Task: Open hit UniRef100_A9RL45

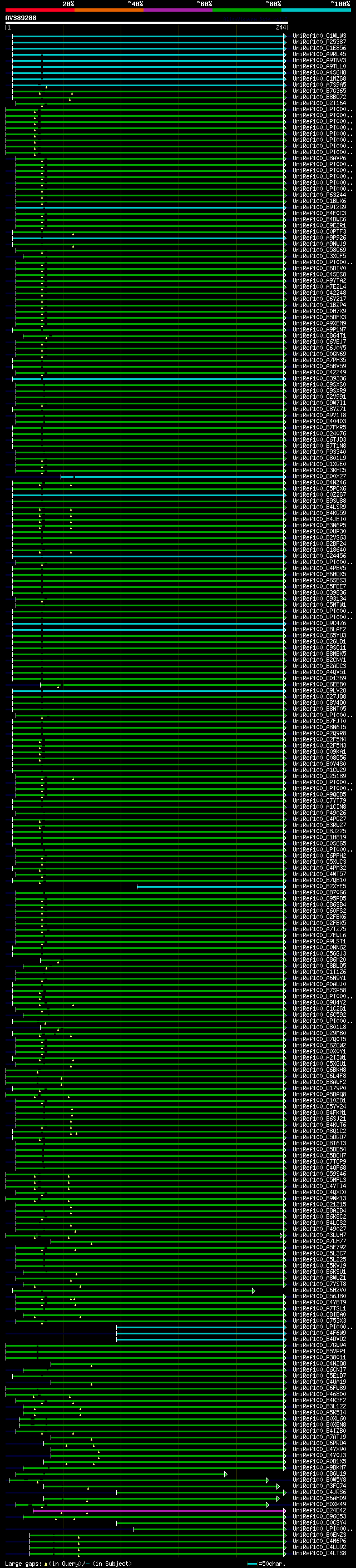Action: click(319, 54)
